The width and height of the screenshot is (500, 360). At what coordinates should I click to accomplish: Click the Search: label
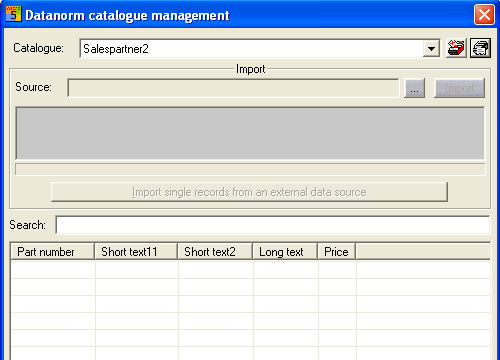click(27, 225)
